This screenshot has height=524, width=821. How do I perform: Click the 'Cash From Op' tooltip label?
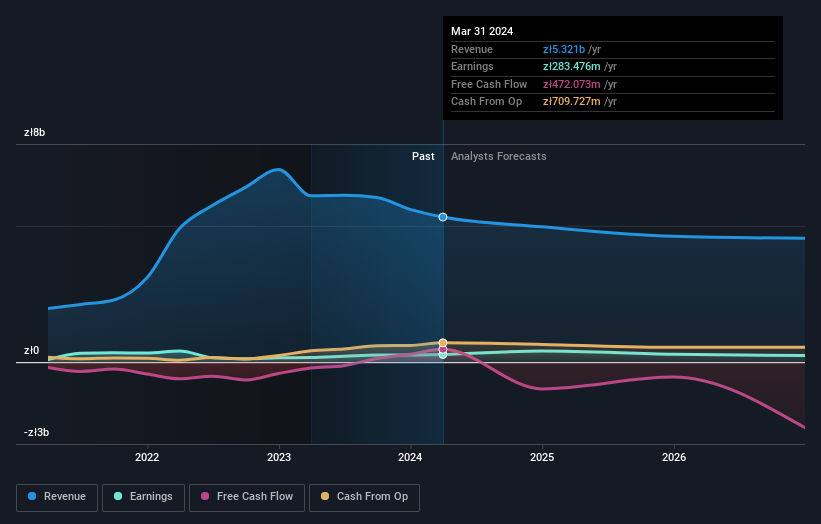tap(486, 102)
